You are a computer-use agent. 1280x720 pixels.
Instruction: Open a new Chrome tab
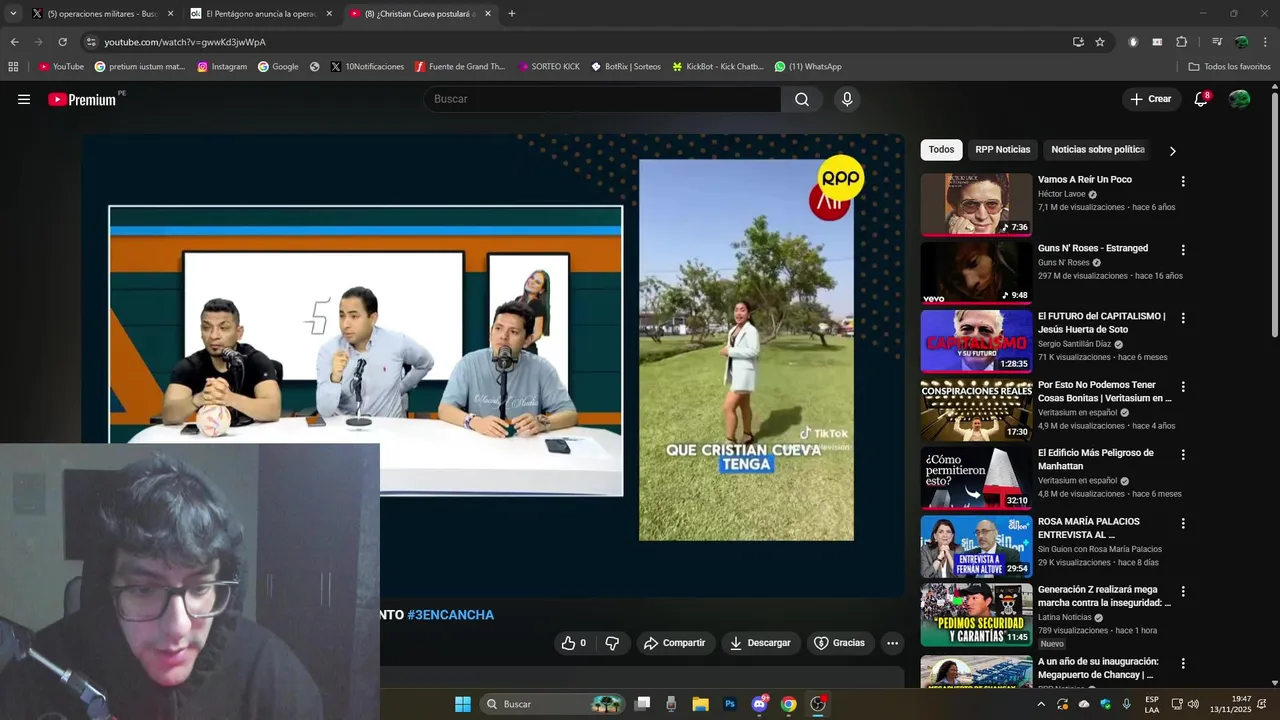click(512, 14)
